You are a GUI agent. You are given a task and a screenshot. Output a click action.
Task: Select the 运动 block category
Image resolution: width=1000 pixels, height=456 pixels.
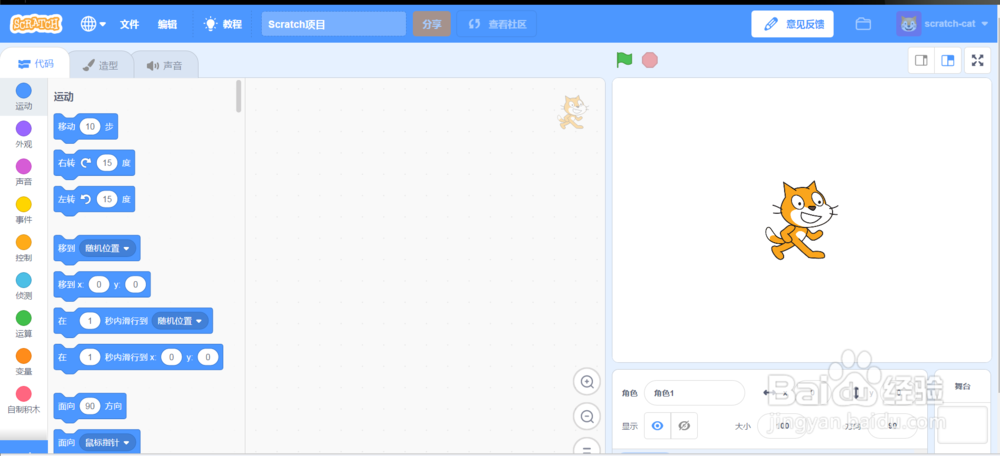(24, 96)
